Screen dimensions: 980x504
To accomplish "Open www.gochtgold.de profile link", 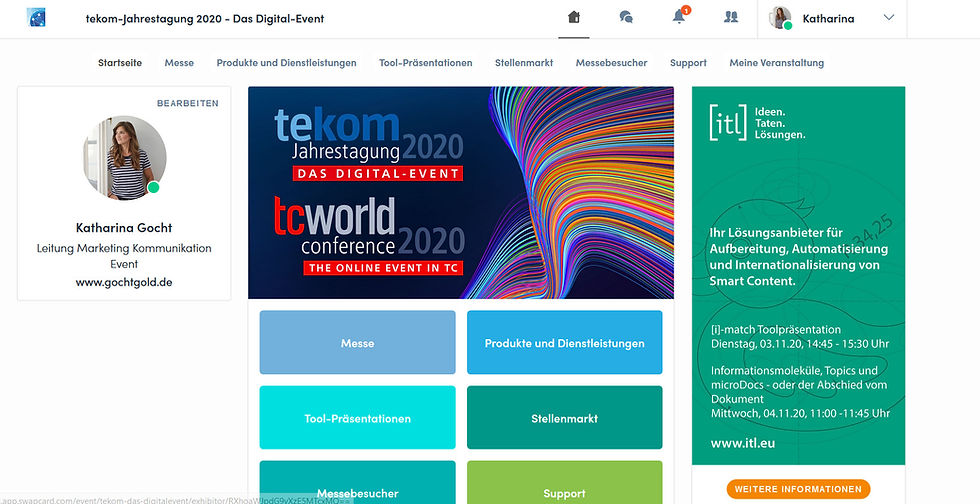I will 124,282.
